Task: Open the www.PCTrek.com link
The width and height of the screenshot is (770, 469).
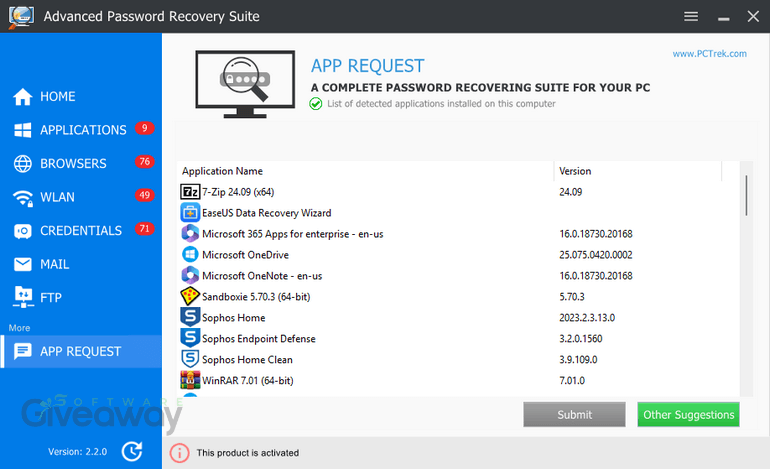Action: pyautogui.click(x=710, y=54)
